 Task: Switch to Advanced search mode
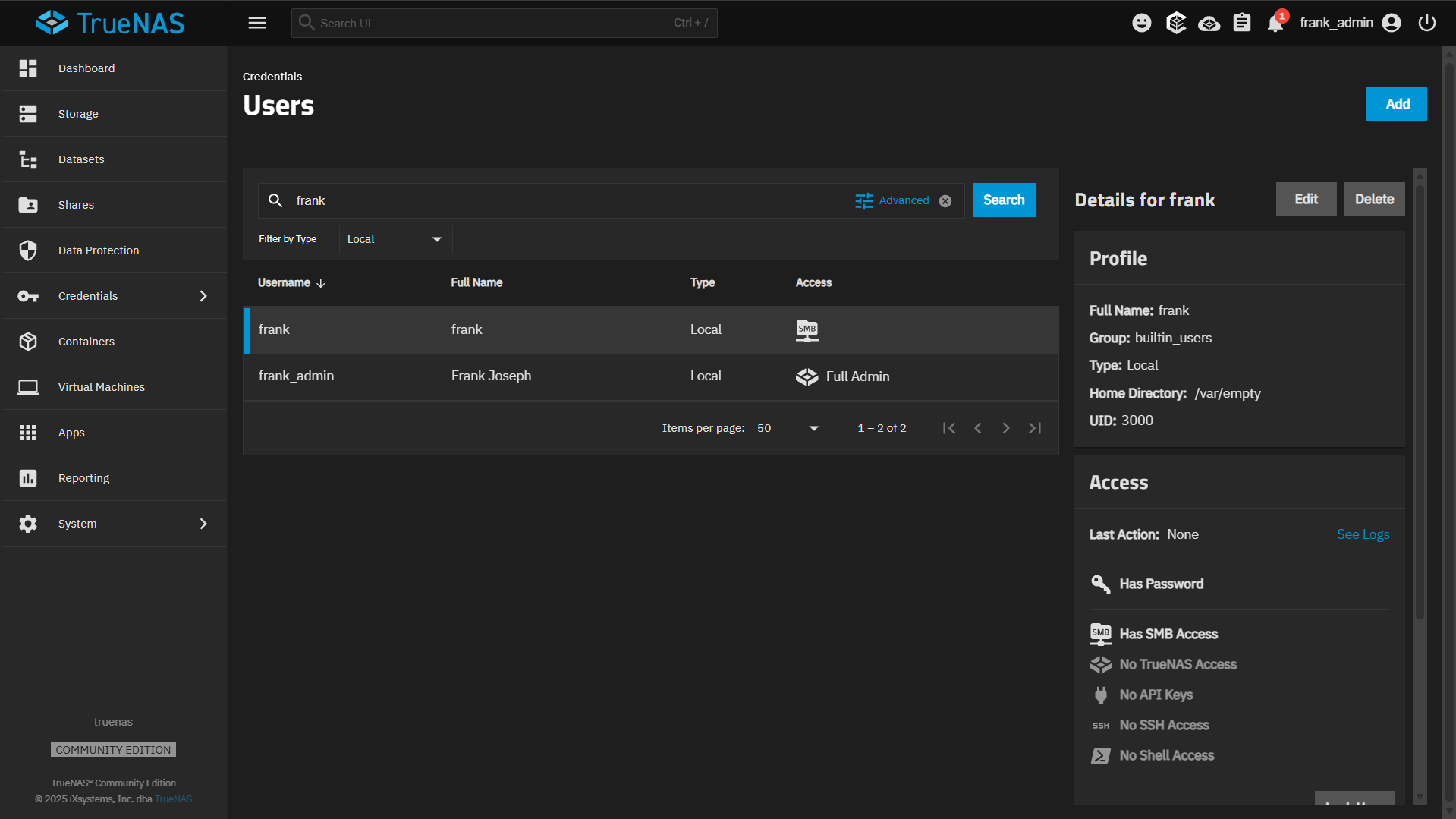[892, 200]
